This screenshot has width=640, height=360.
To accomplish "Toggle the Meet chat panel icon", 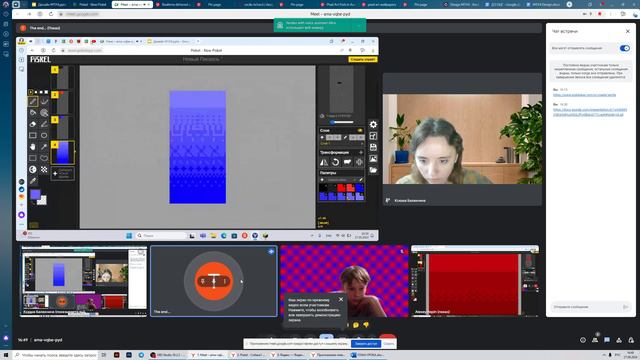I will (x=607, y=340).
